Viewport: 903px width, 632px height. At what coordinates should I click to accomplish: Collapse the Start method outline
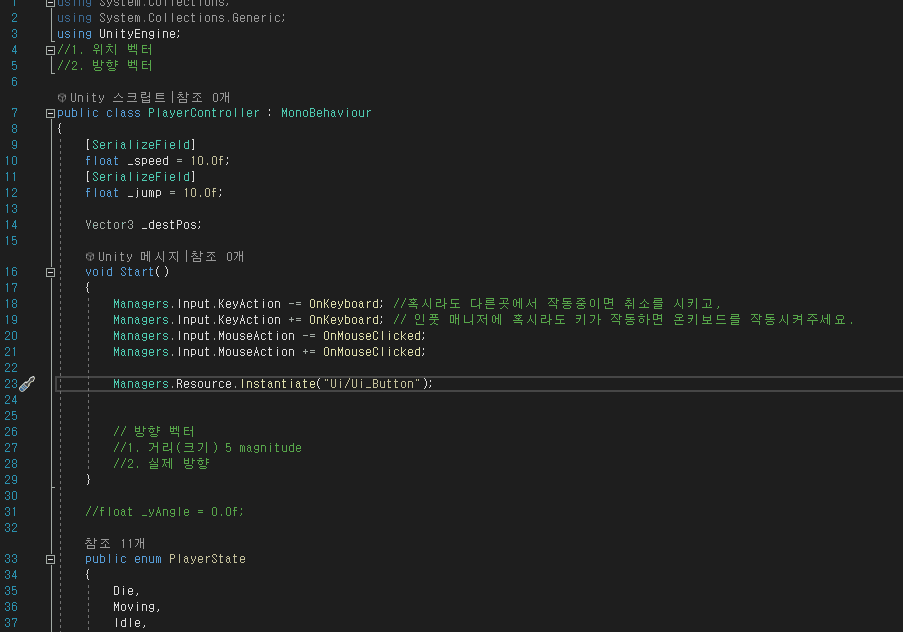[x=50, y=273]
